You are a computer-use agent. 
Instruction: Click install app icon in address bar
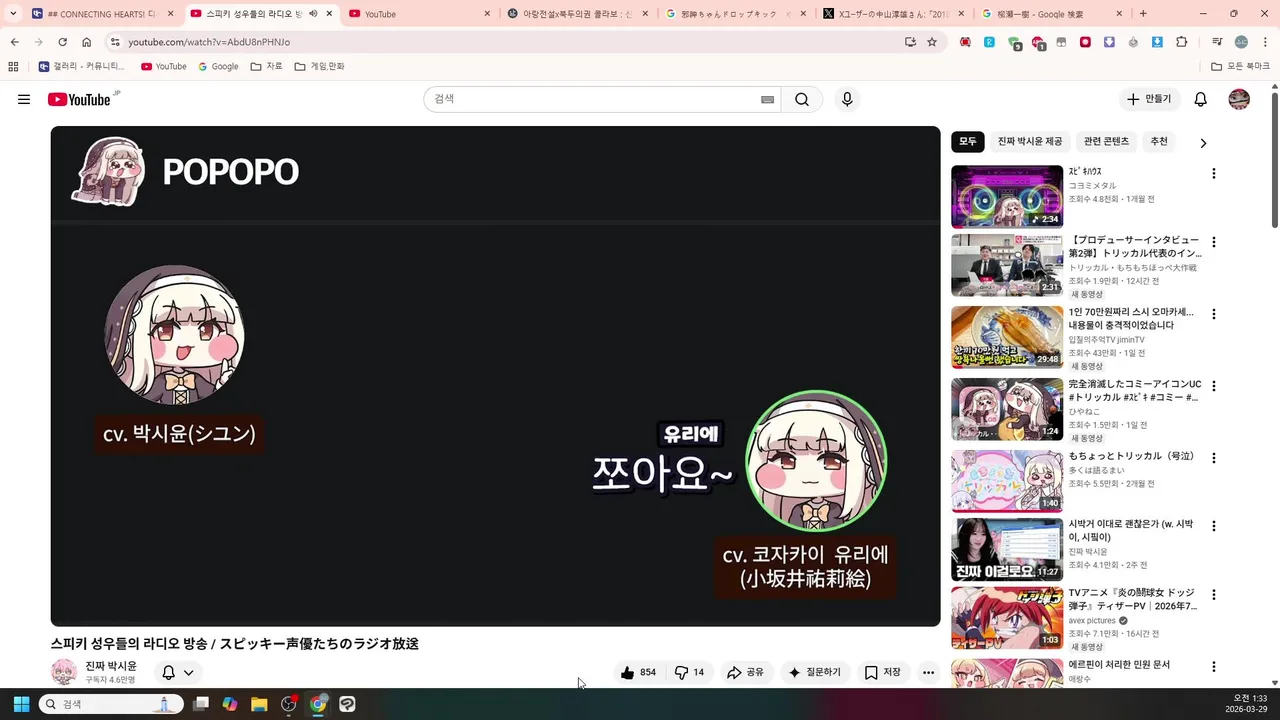pos(910,42)
